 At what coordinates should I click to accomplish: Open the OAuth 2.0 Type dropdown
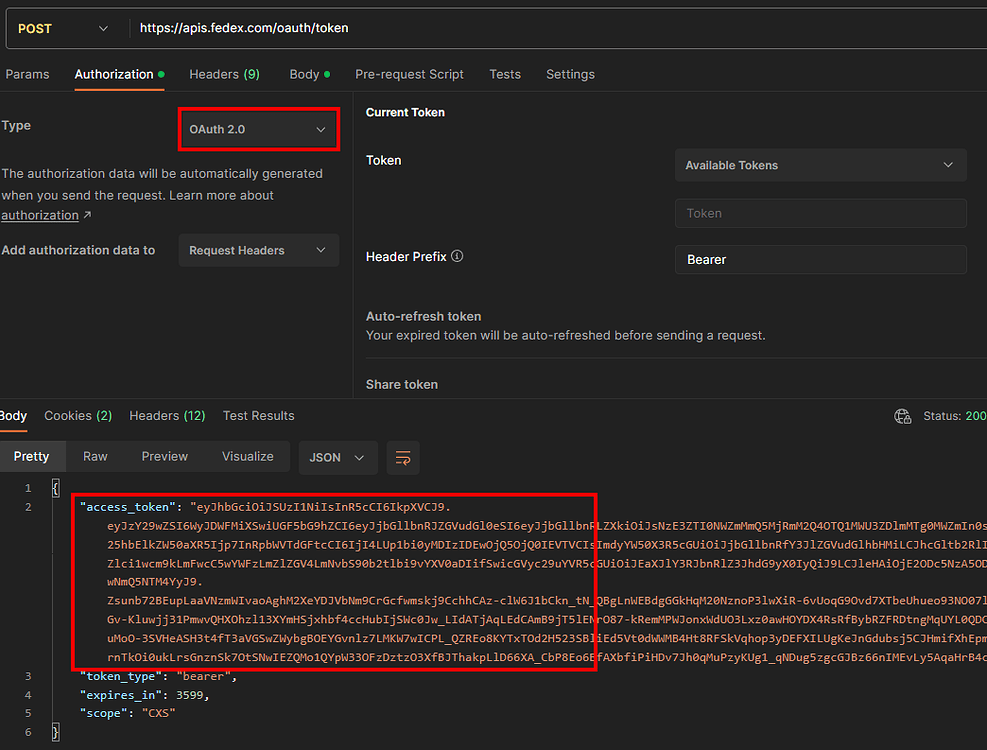(x=258, y=128)
